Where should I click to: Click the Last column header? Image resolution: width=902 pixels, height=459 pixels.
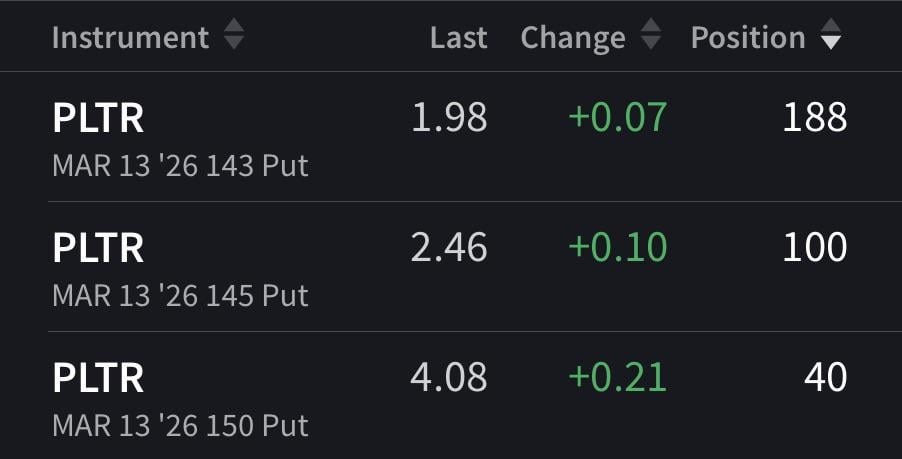pos(458,37)
